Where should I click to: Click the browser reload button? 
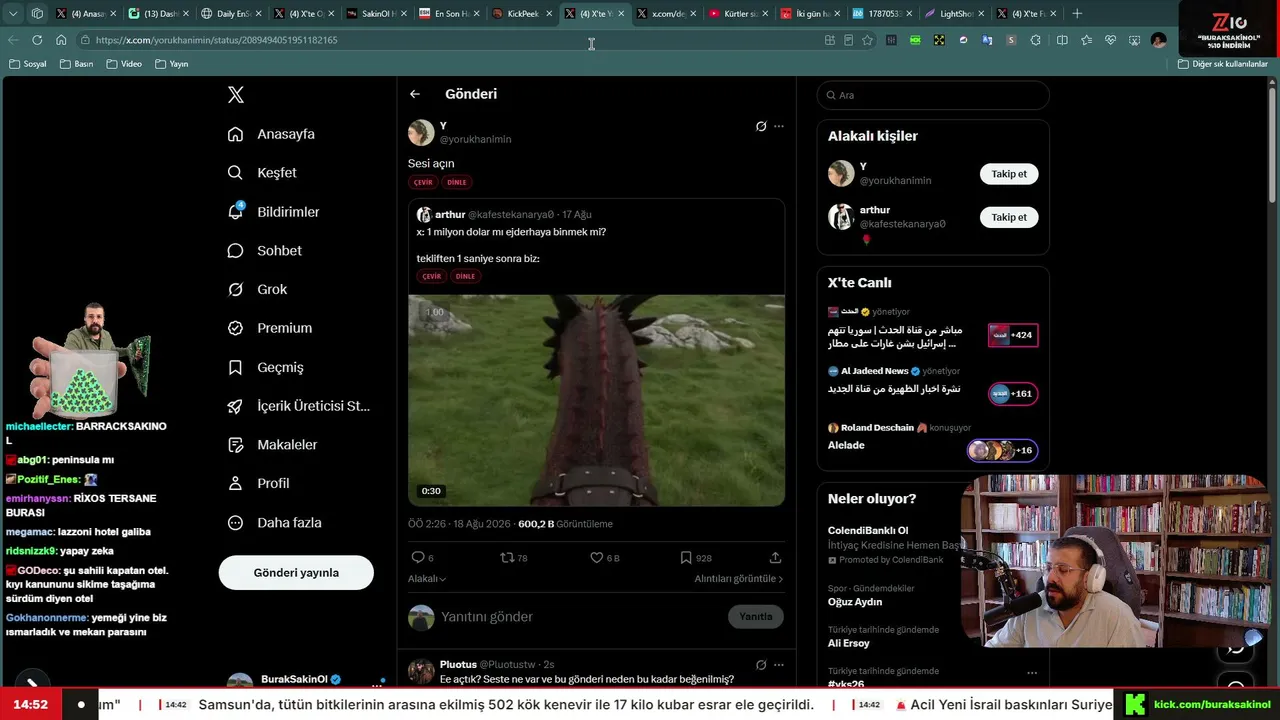click(37, 40)
